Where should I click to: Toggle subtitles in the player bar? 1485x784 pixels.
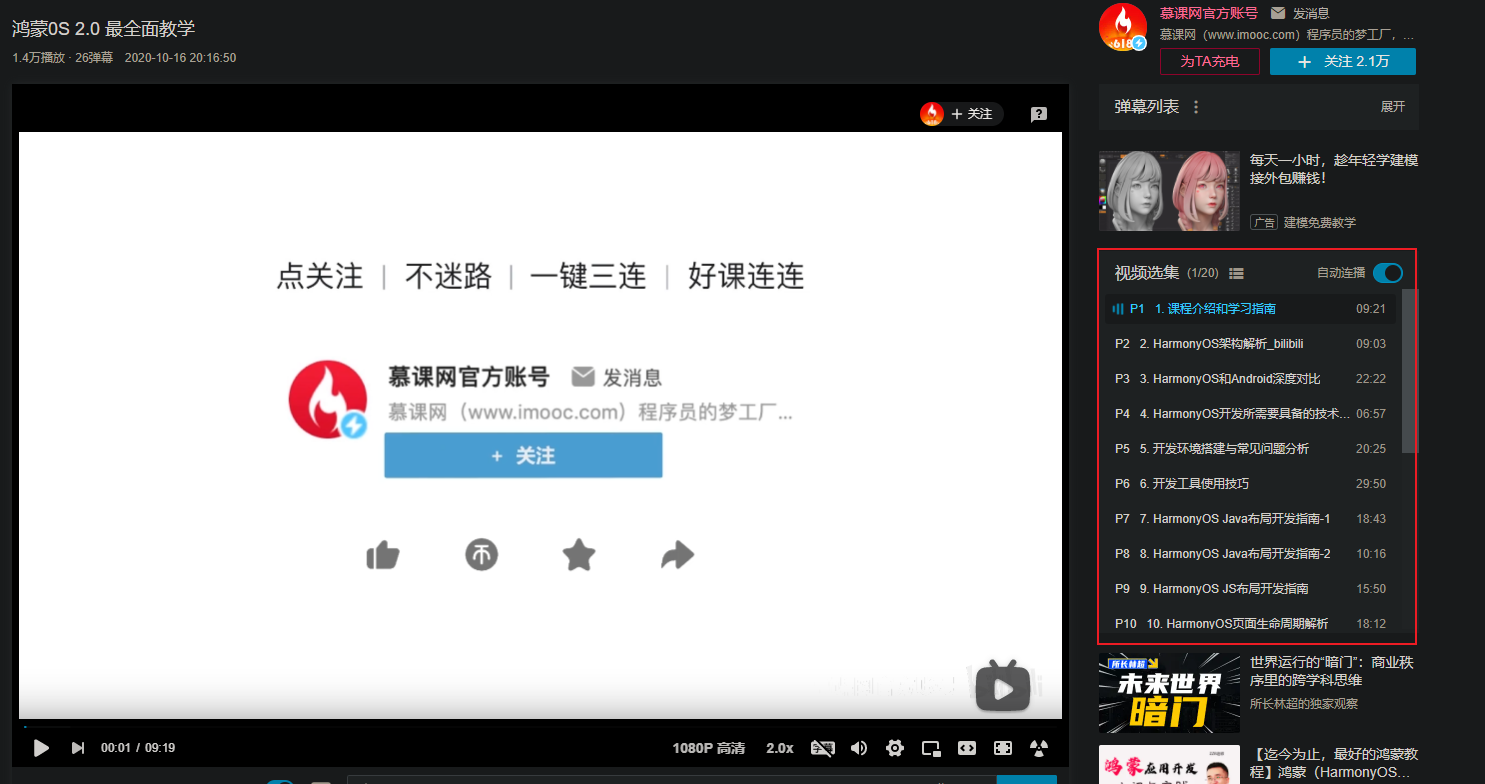click(822, 748)
